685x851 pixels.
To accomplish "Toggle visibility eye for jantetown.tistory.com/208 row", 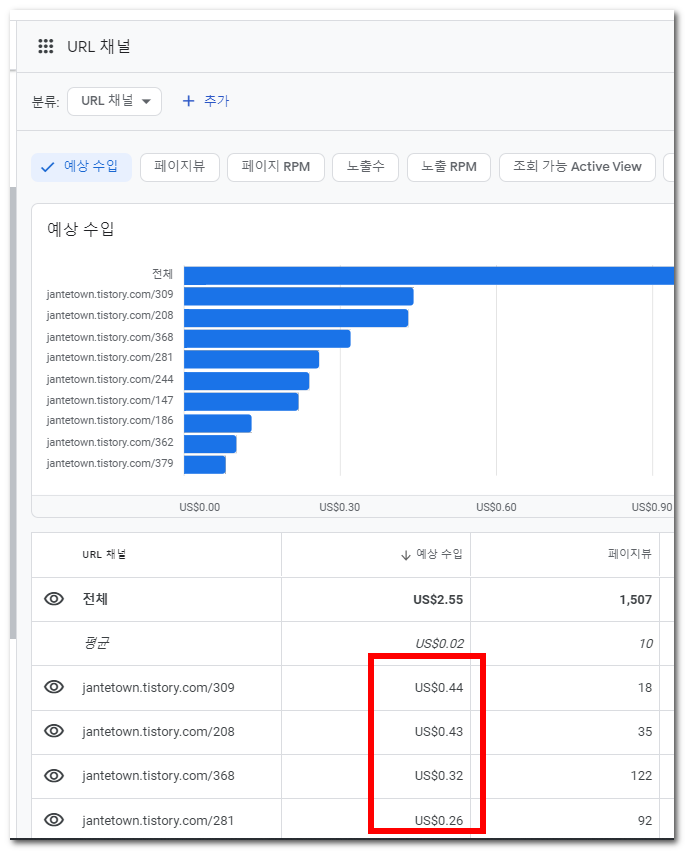I will click(x=54, y=731).
